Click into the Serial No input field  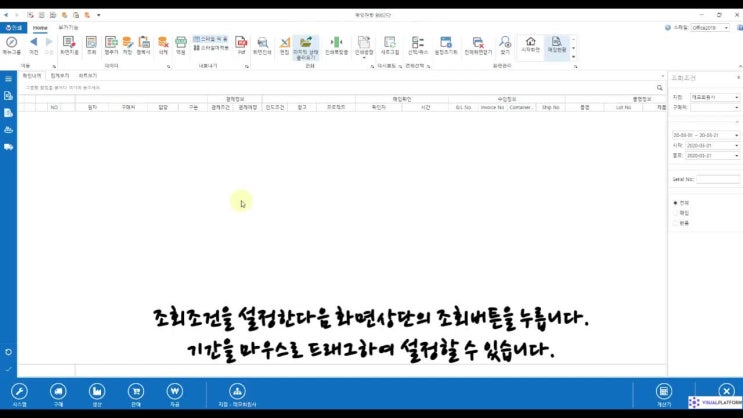coord(717,179)
